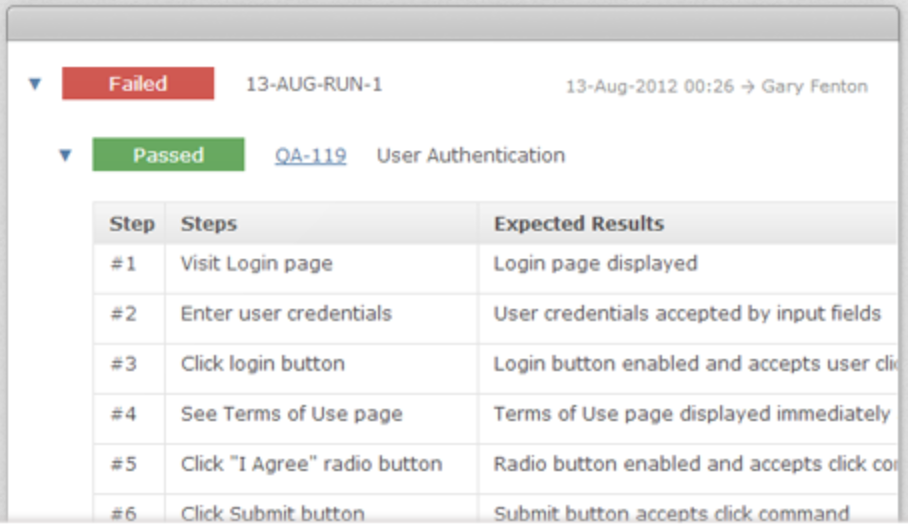Screen dimensions: 908x530
Task: Collapse the QA-119 User Authentication section
Action: [x=65, y=155]
